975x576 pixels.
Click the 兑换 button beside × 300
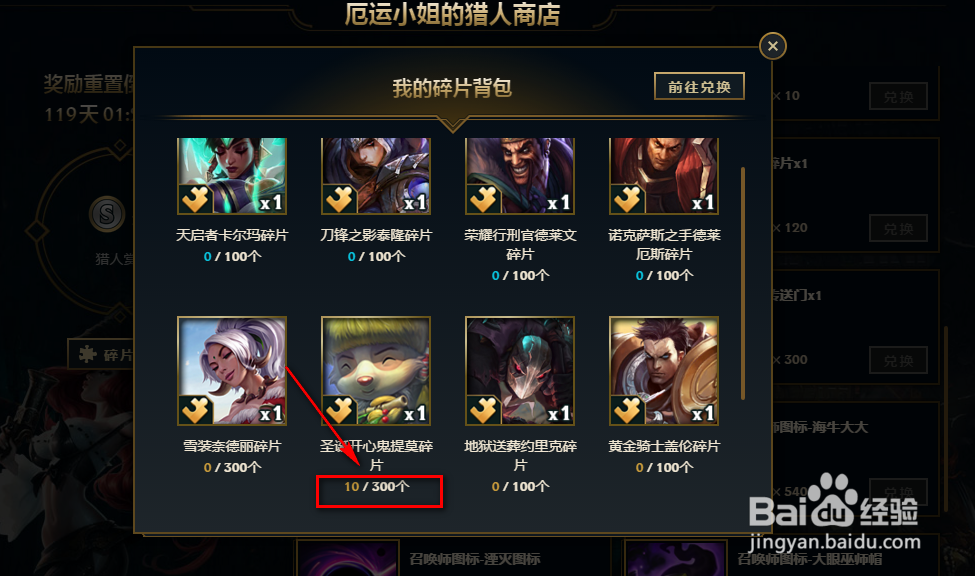pos(899,360)
